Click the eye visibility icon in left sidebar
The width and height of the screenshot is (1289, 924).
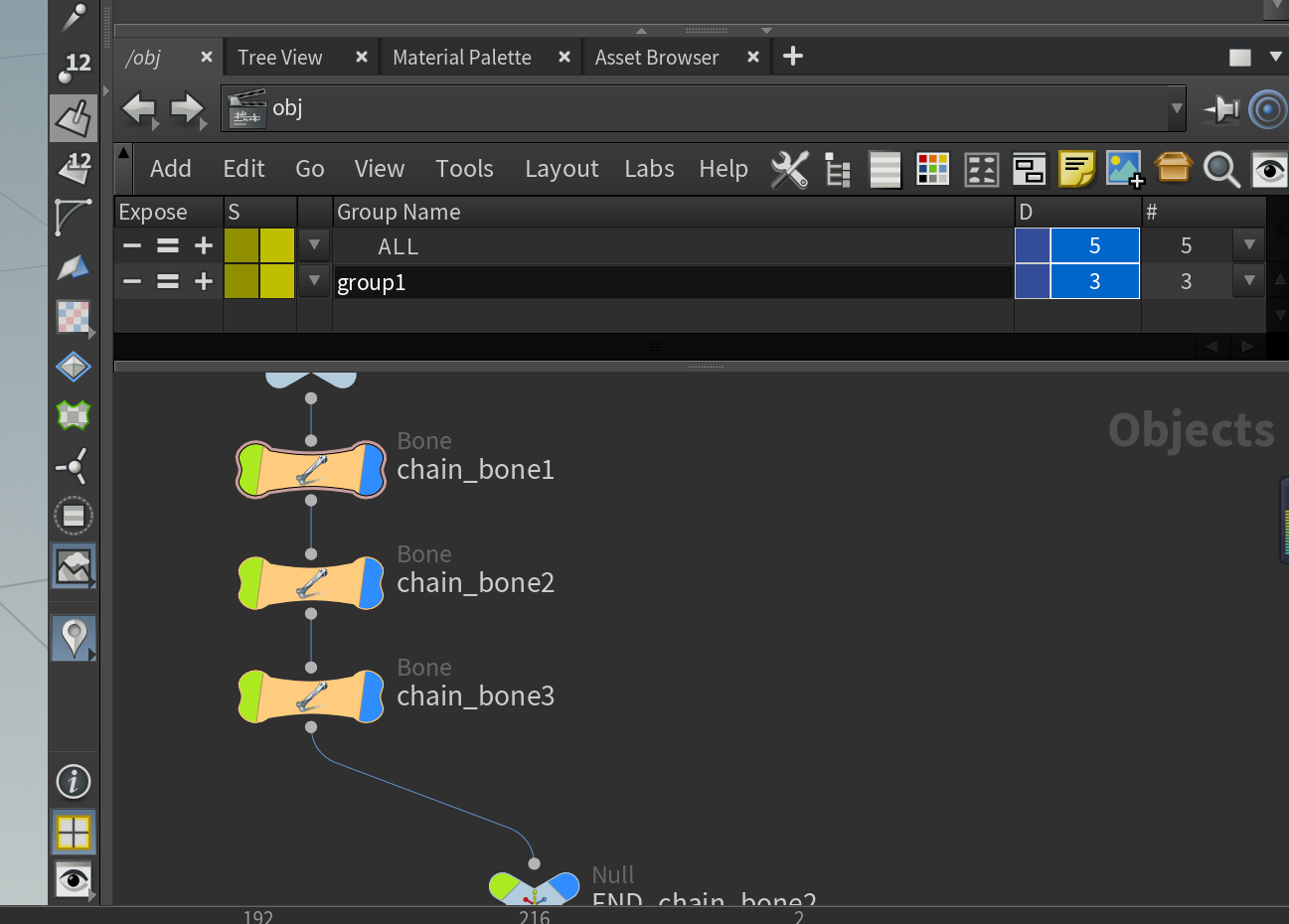(x=74, y=880)
